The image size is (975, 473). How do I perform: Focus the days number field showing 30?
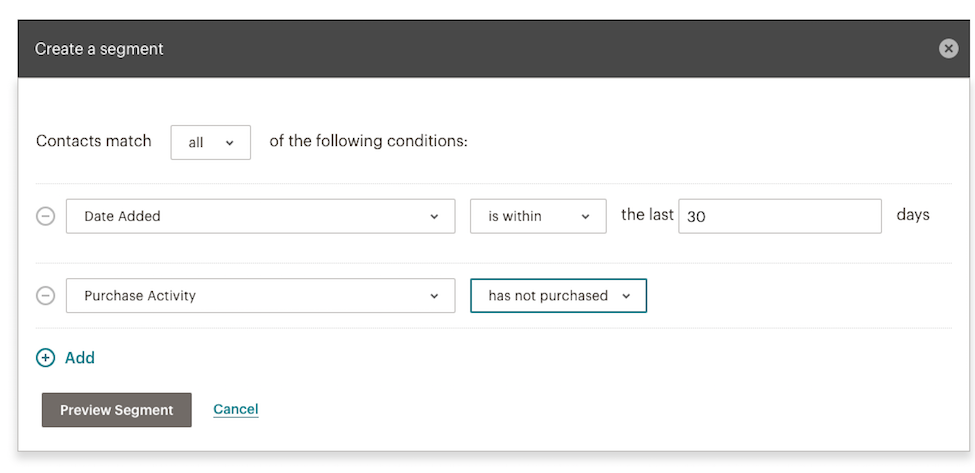(x=779, y=216)
